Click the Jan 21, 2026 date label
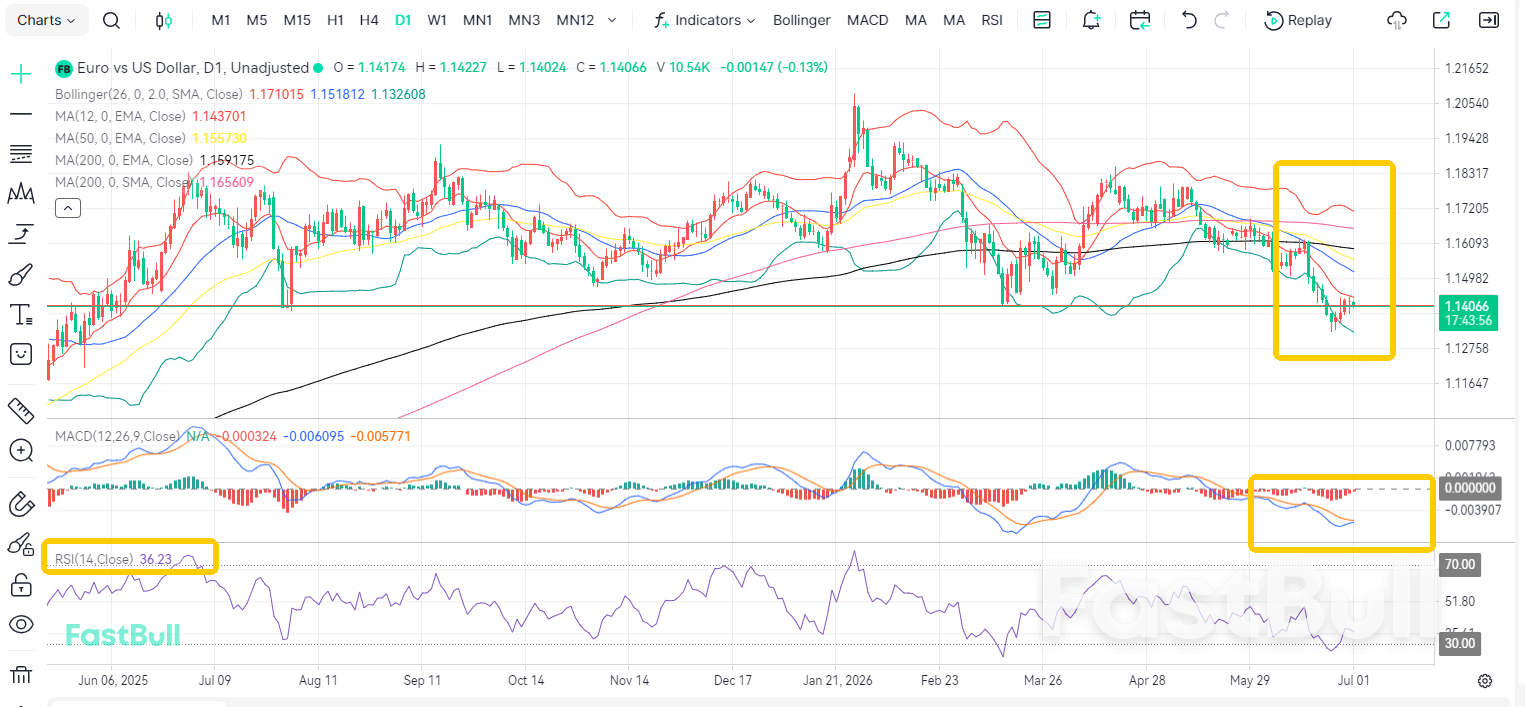The image size is (1525, 707). (836, 680)
